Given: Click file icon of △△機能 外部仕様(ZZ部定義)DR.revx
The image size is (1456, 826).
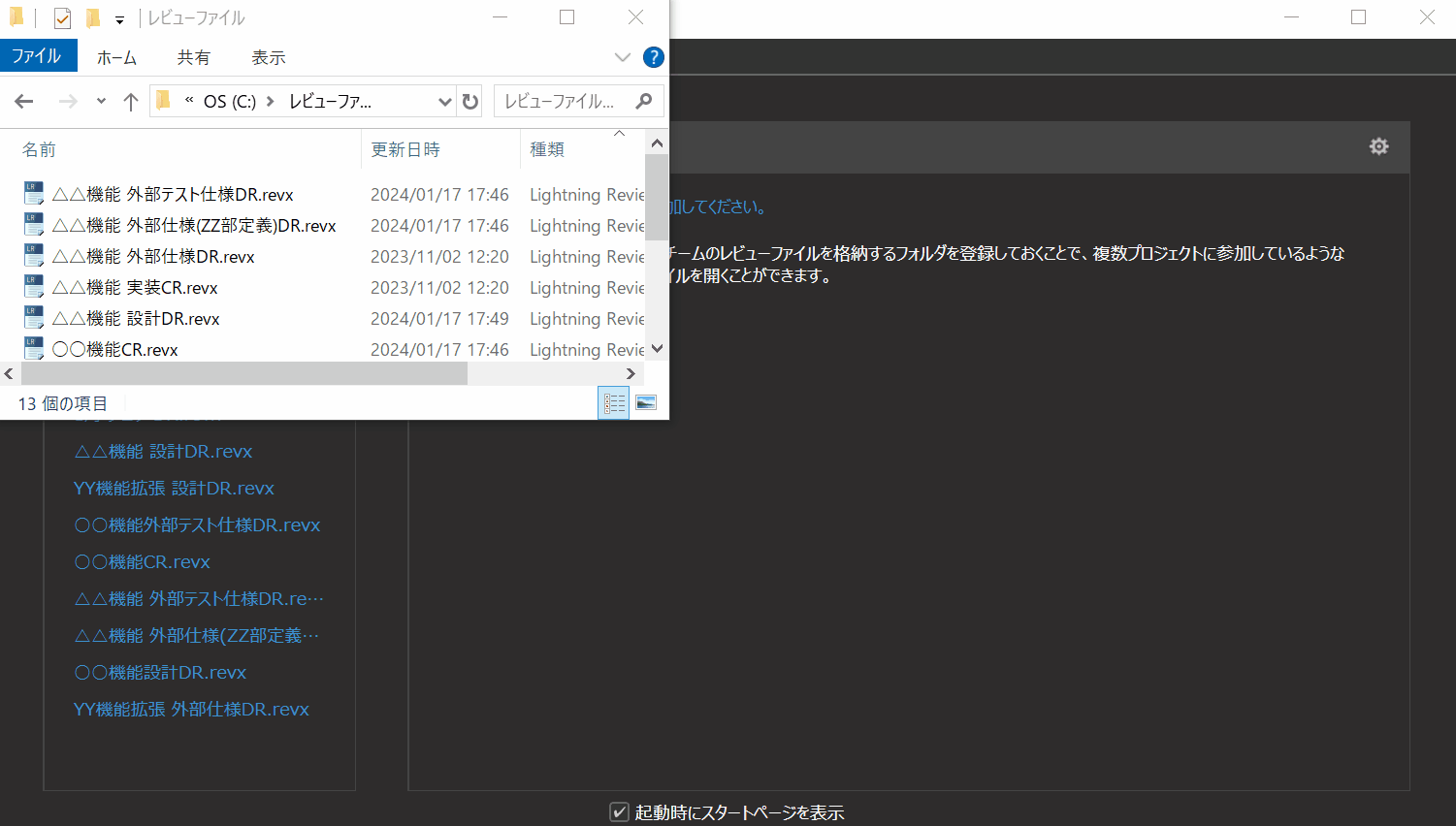Looking at the screenshot, I should click(34, 225).
